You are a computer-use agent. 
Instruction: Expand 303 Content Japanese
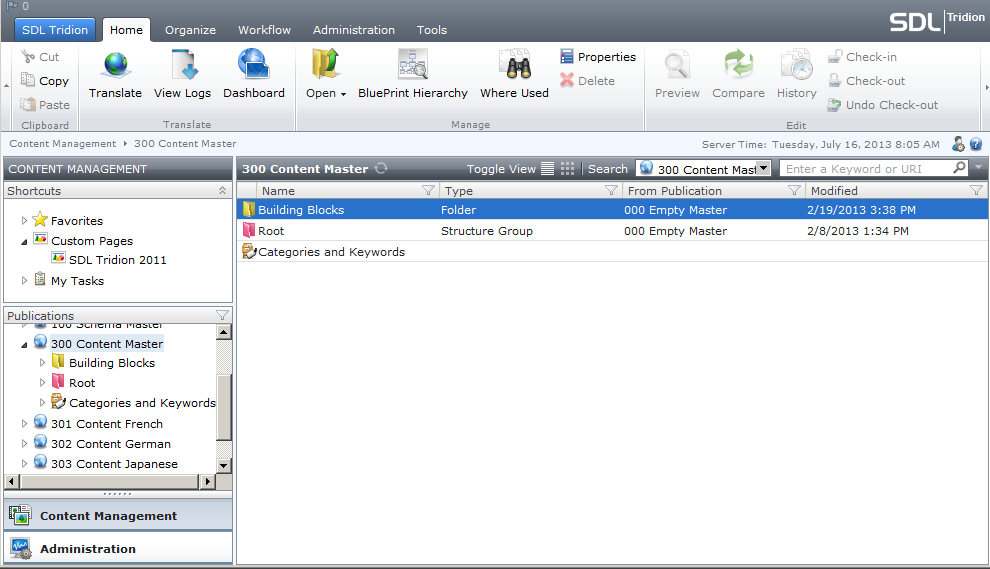click(x=24, y=464)
